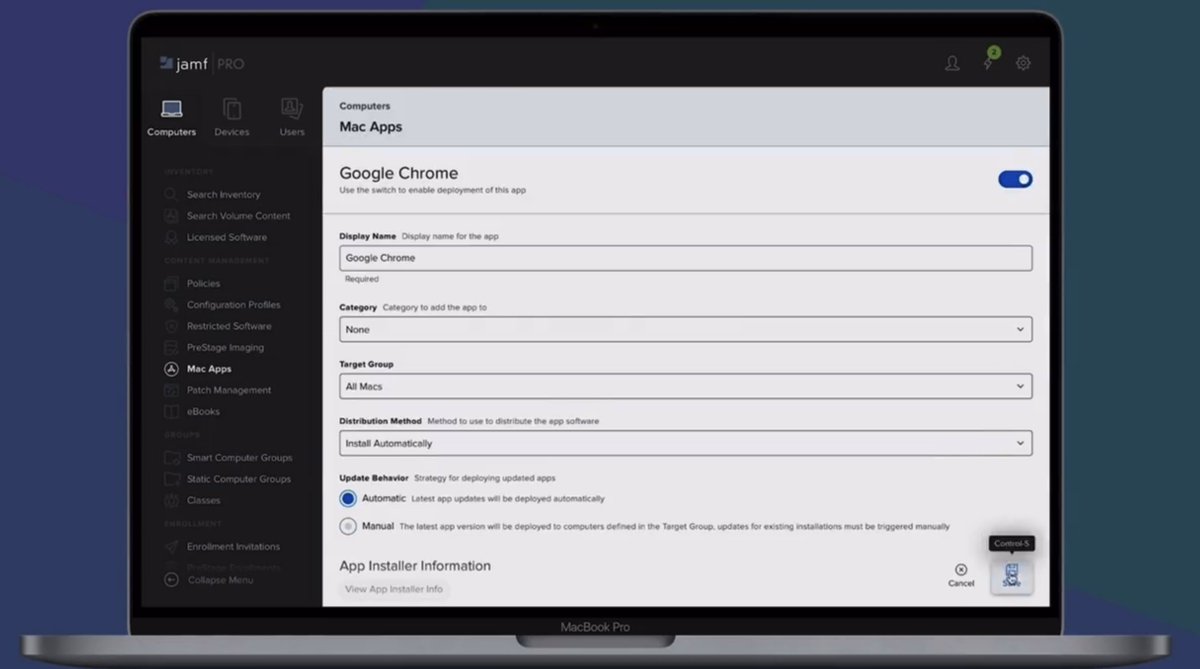Click the Mac Apps sidebar label
The image size is (1200, 669).
point(209,369)
